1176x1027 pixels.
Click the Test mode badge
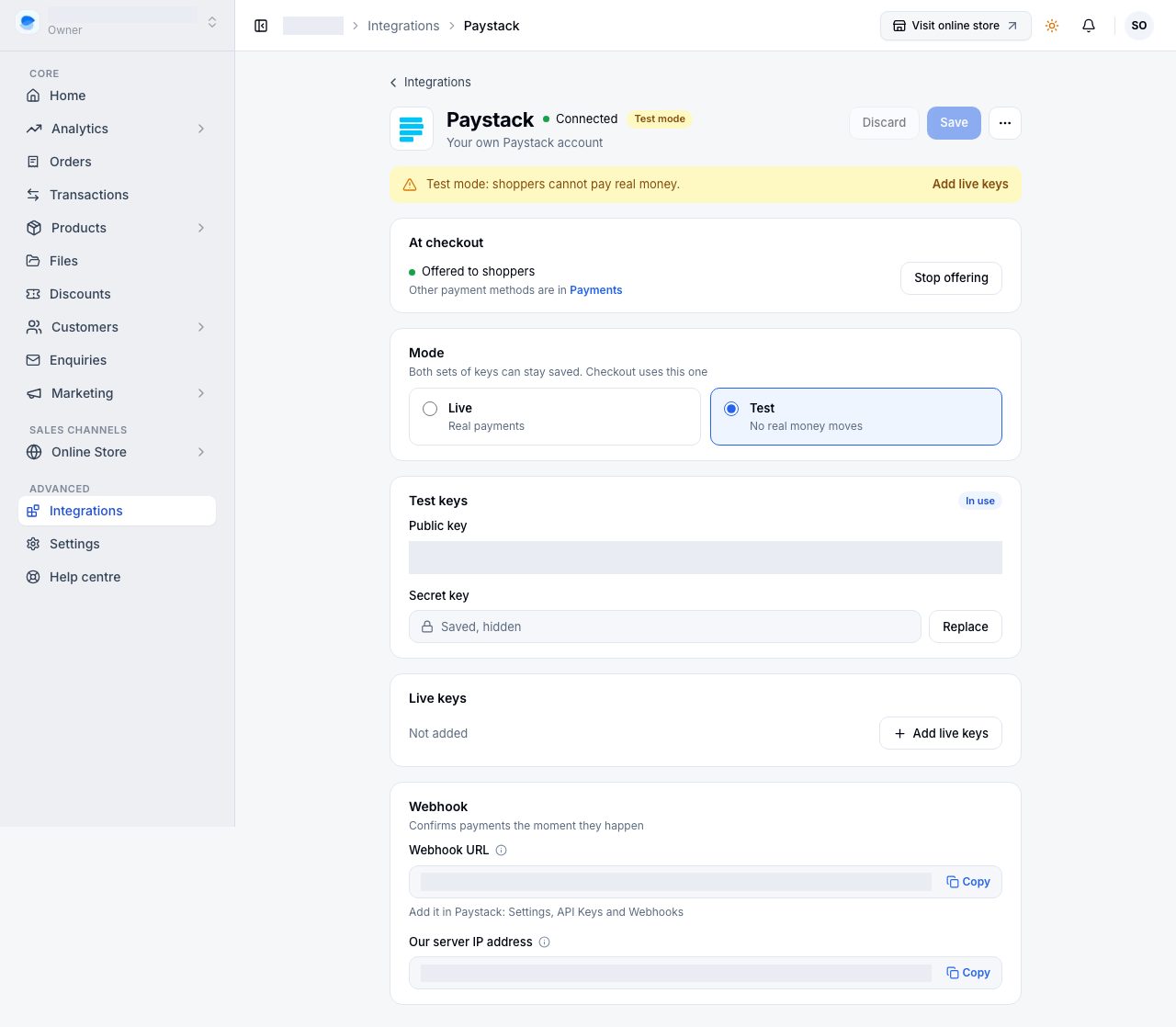click(660, 118)
